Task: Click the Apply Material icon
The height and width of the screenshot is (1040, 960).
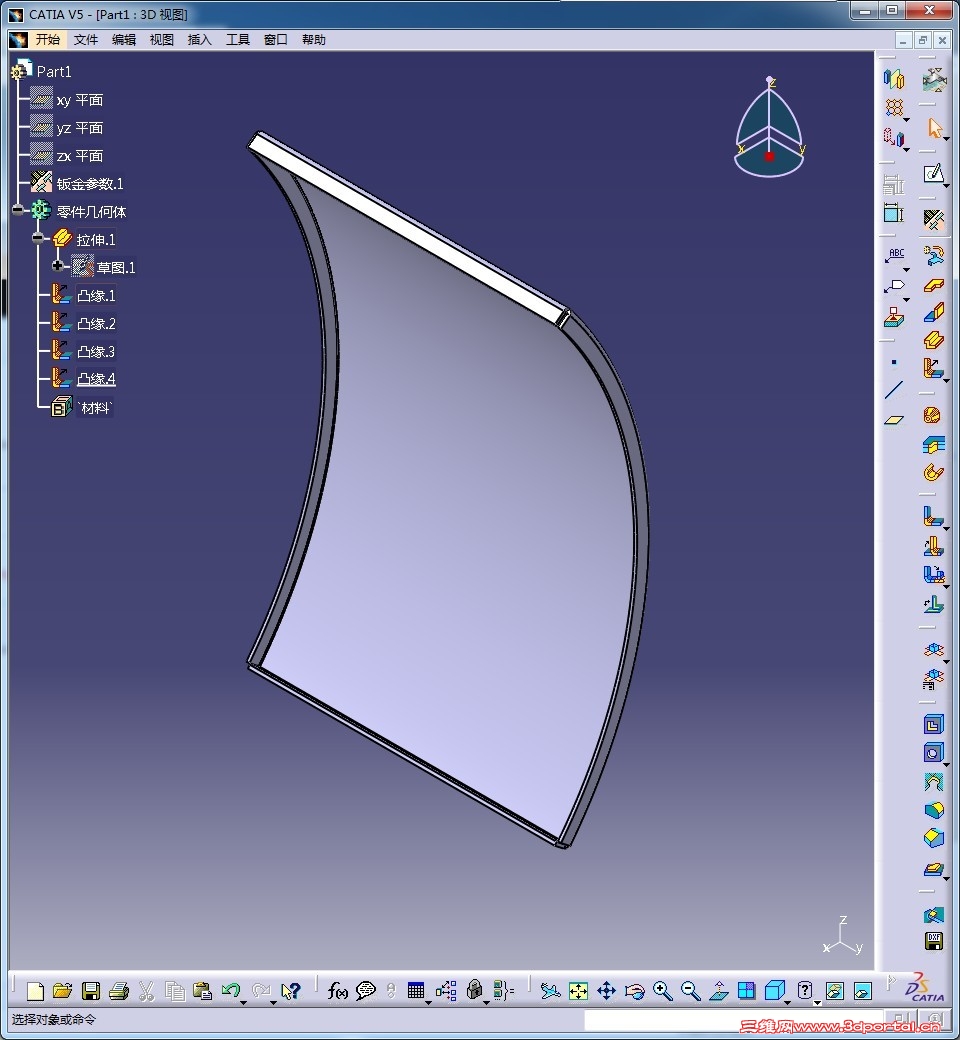Action: click(894, 317)
